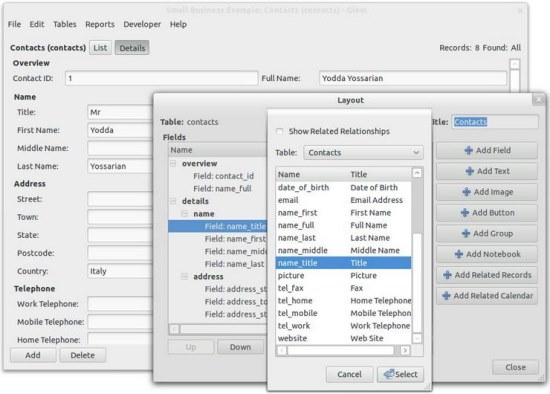This screenshot has height=394, width=550.
Task: Select the name_last row in field chooser
Action: pos(343,238)
